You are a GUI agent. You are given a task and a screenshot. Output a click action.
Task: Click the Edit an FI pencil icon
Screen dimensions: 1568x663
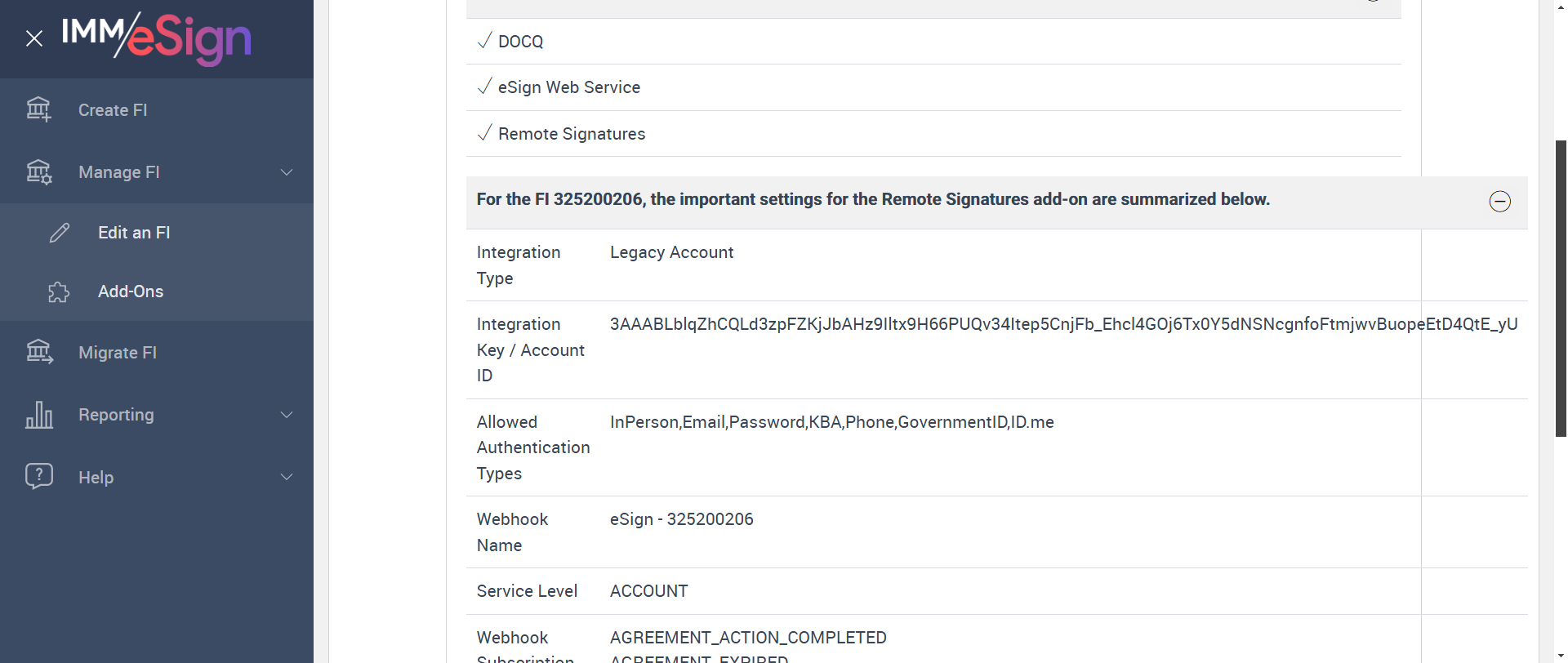point(60,233)
